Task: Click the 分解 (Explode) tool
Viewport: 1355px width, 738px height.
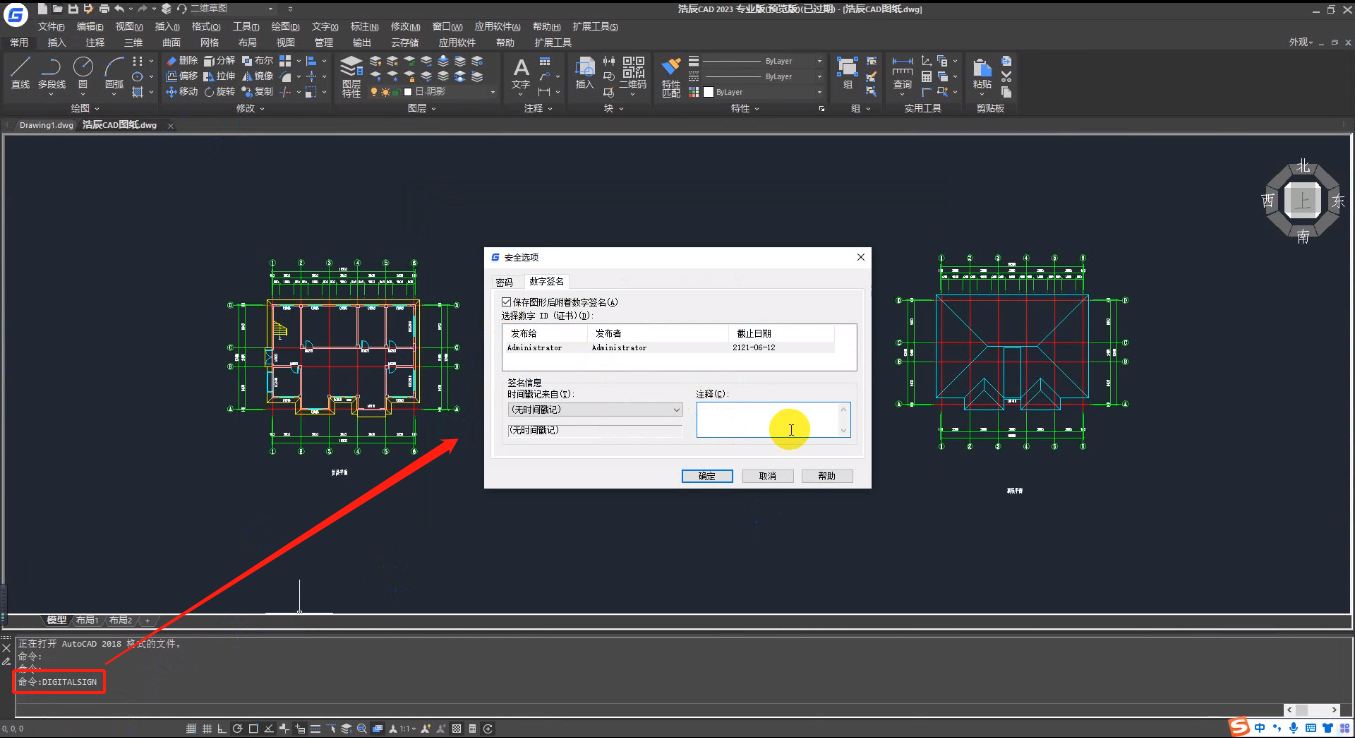Action: 219,61
